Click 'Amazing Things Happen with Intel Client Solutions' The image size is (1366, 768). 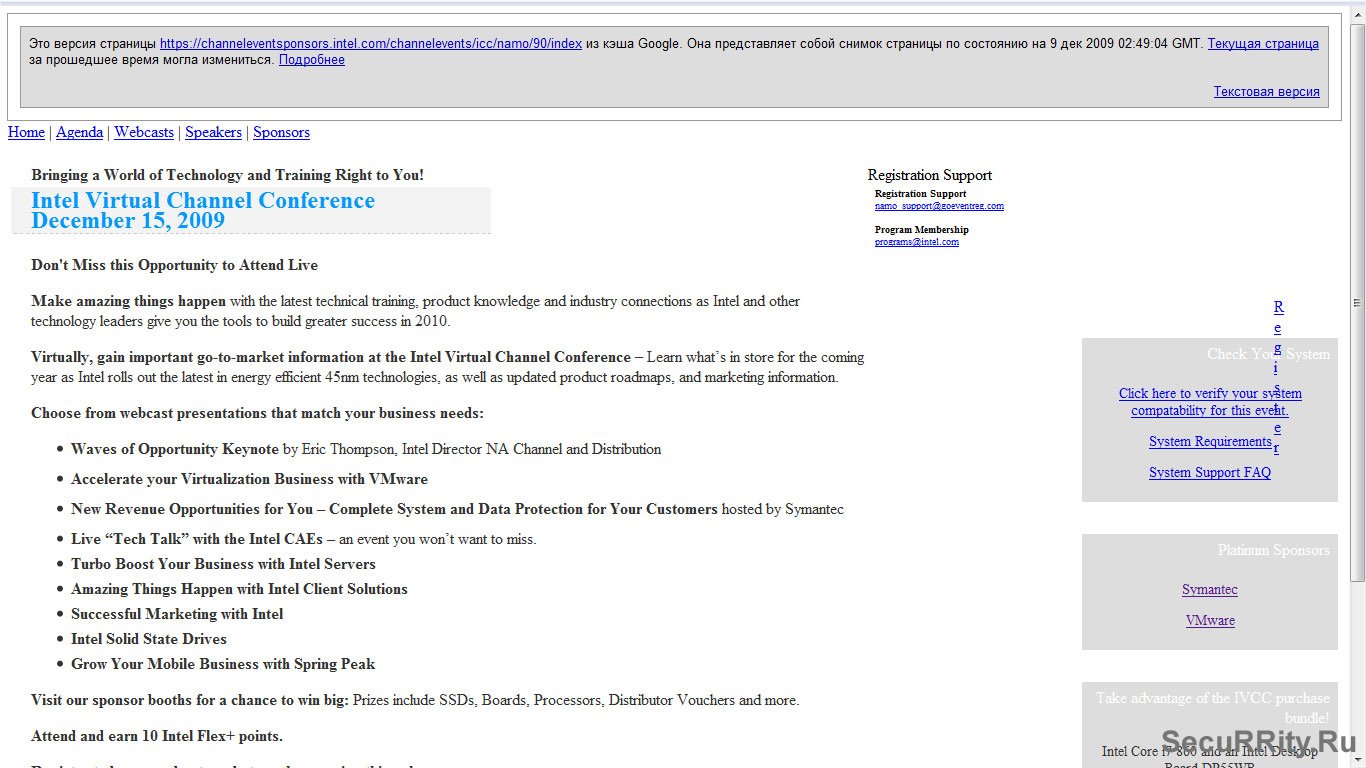pyautogui.click(x=239, y=589)
